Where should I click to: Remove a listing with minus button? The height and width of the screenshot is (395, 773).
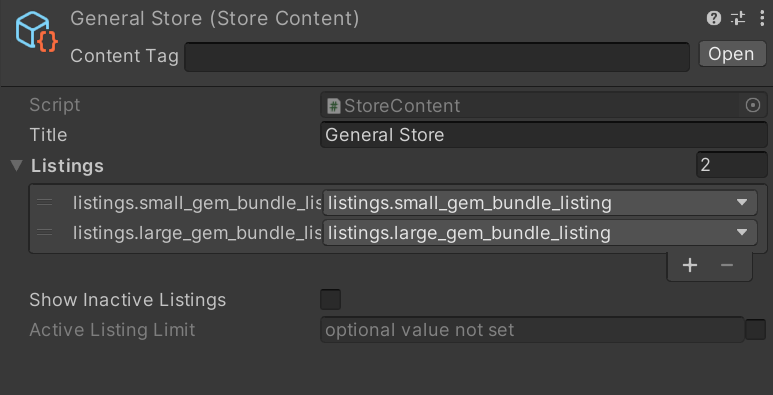tap(727, 265)
